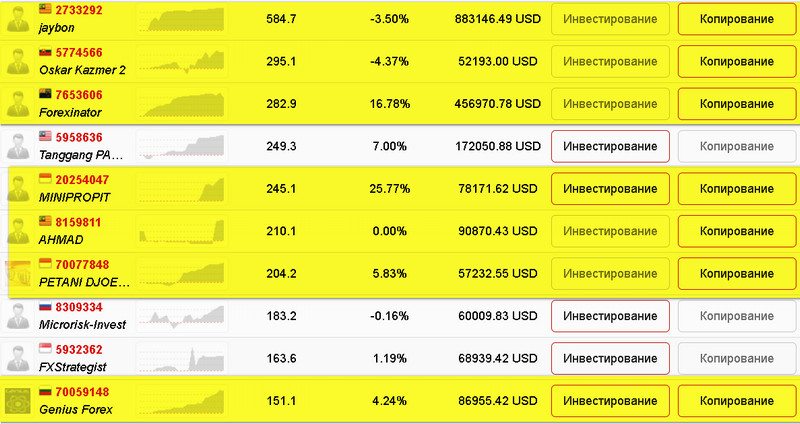Open account number 2733292 link
The width and height of the screenshot is (800, 424).
pyautogui.click(x=79, y=10)
